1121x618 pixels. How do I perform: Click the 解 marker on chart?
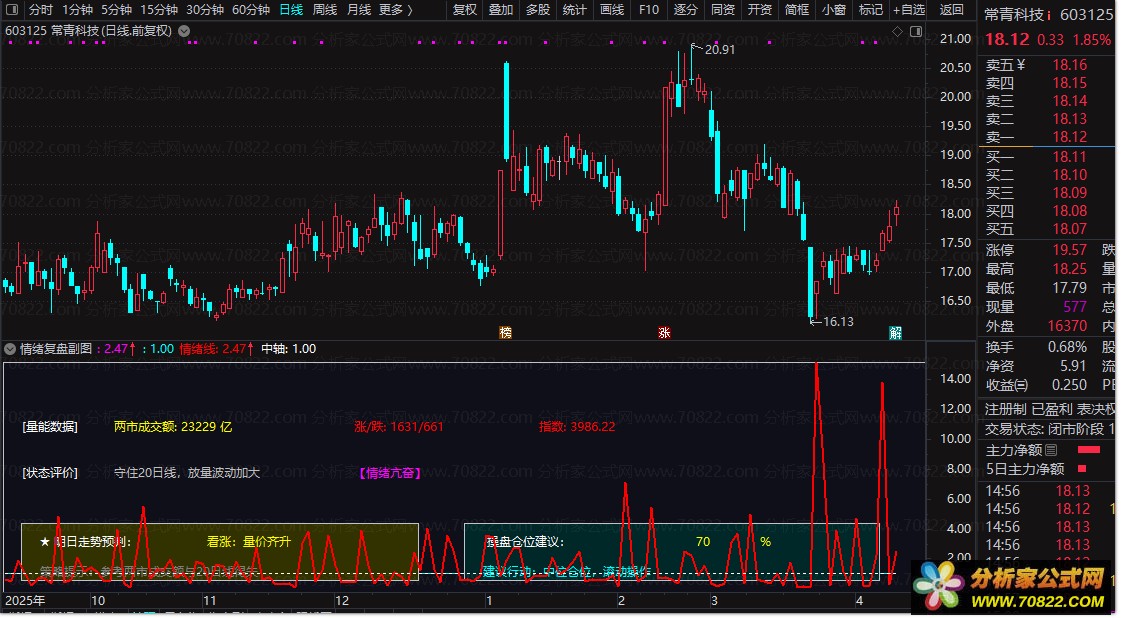[x=895, y=333]
